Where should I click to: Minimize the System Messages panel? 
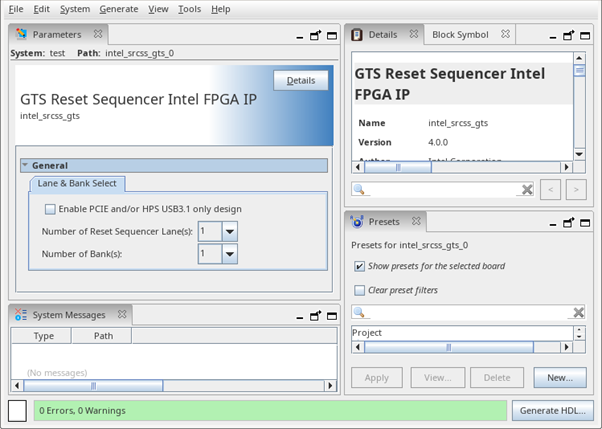pyautogui.click(x=300, y=318)
